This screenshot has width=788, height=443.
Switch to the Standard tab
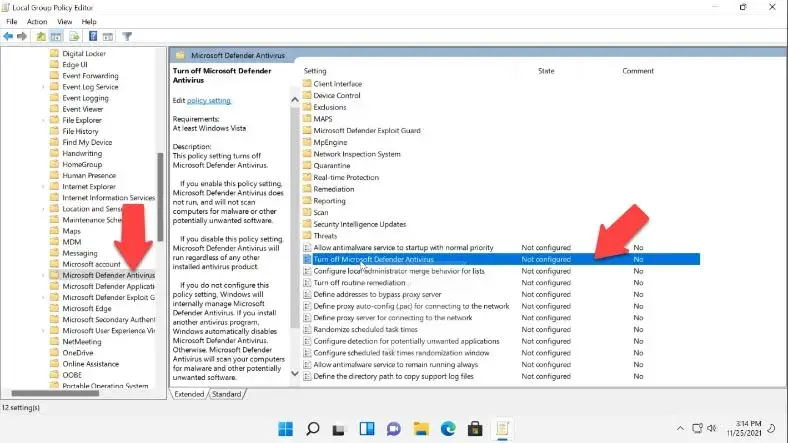pyautogui.click(x=227, y=394)
